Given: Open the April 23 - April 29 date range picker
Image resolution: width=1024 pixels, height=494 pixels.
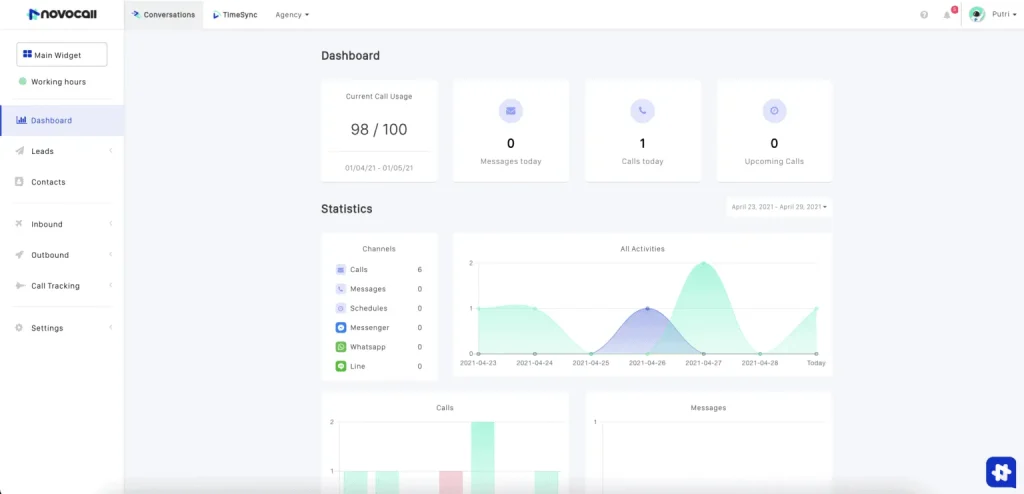Looking at the screenshot, I should pyautogui.click(x=779, y=207).
